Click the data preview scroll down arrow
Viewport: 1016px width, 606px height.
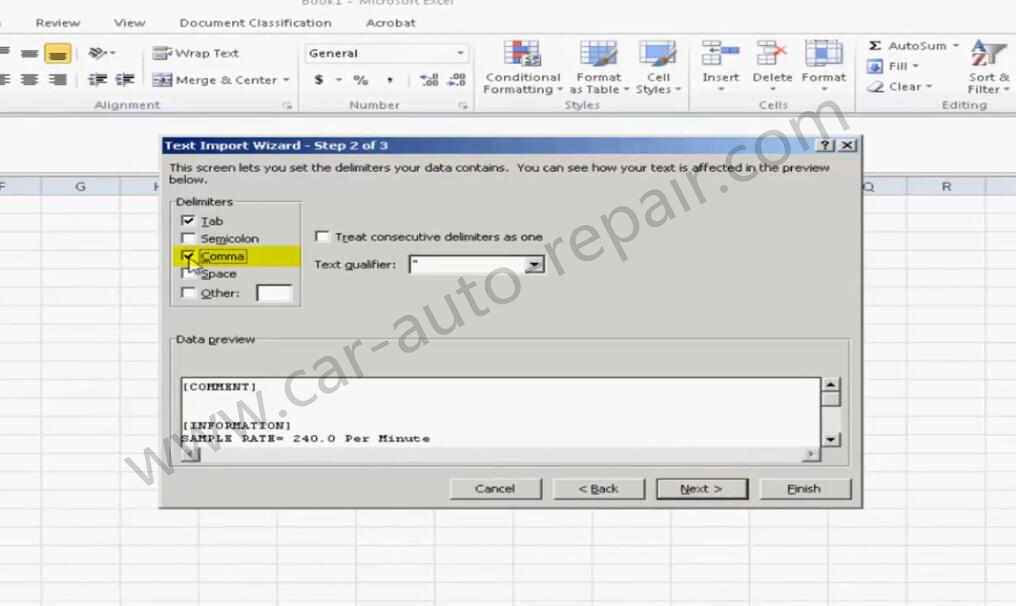(x=831, y=439)
